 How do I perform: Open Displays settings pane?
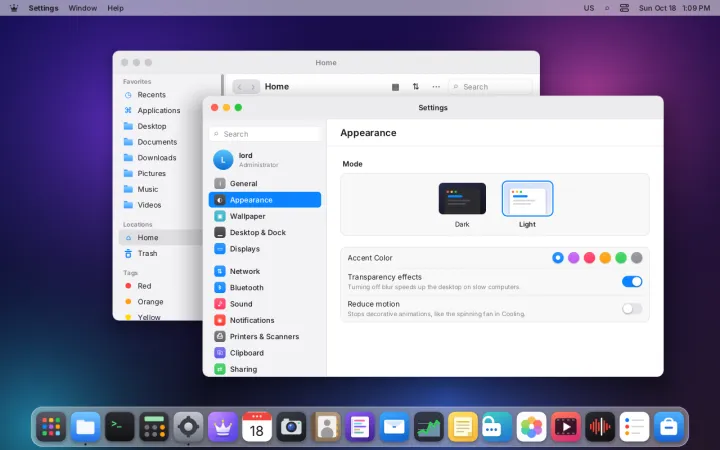(265, 248)
